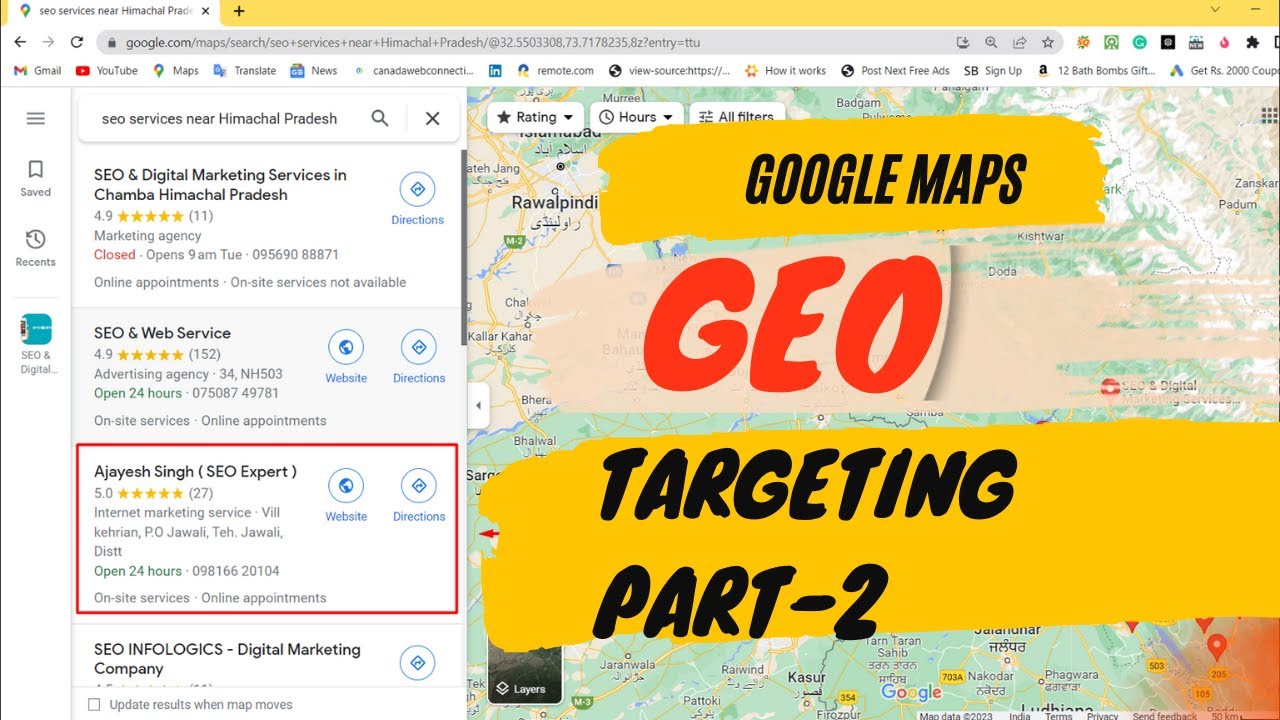This screenshot has height=720, width=1280.
Task: Open the Ajayesh Singh ( SEO Expert ) listing
Action: [x=195, y=471]
